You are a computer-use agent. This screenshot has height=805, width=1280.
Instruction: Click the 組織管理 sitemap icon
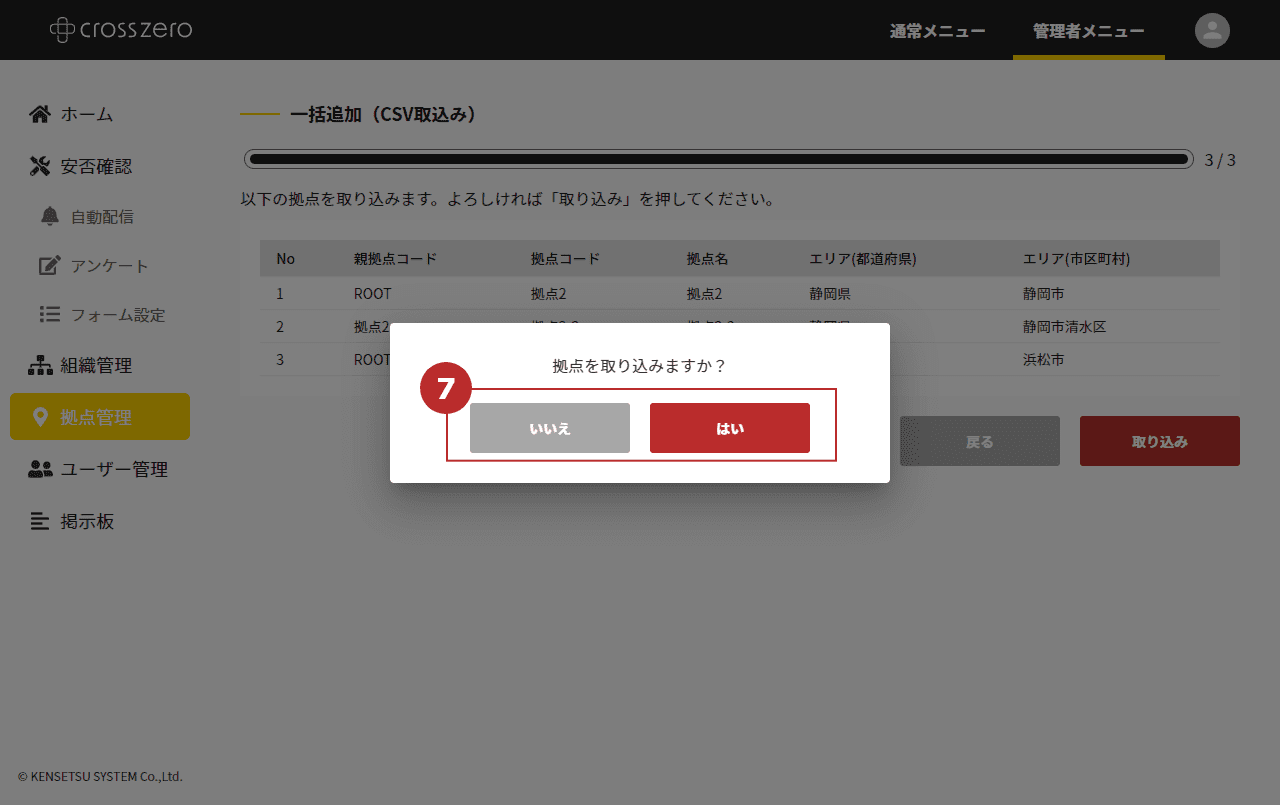[x=40, y=366]
